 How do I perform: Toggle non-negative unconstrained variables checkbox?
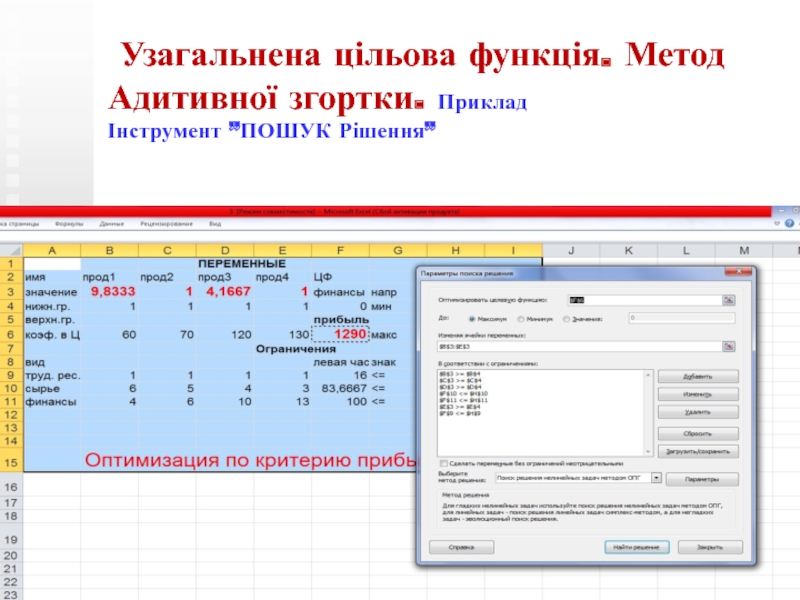point(444,464)
